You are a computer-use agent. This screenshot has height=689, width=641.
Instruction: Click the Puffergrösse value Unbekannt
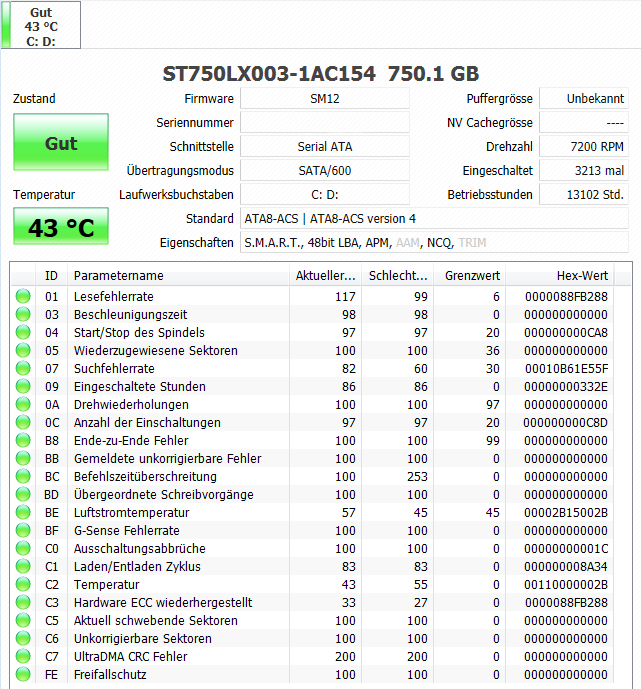click(x=584, y=98)
